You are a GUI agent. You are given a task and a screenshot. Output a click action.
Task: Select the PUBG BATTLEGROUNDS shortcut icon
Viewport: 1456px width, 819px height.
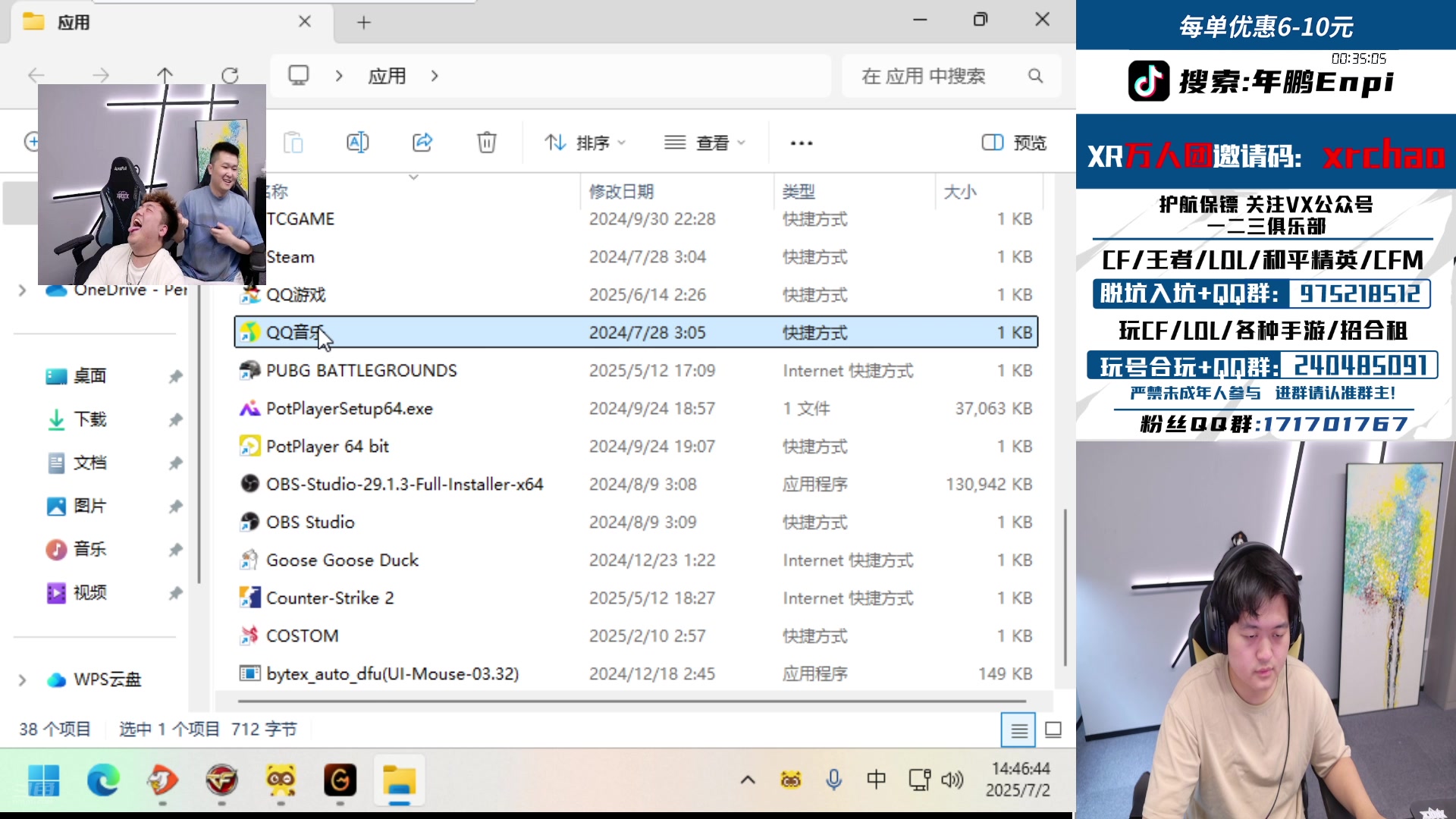click(x=249, y=370)
